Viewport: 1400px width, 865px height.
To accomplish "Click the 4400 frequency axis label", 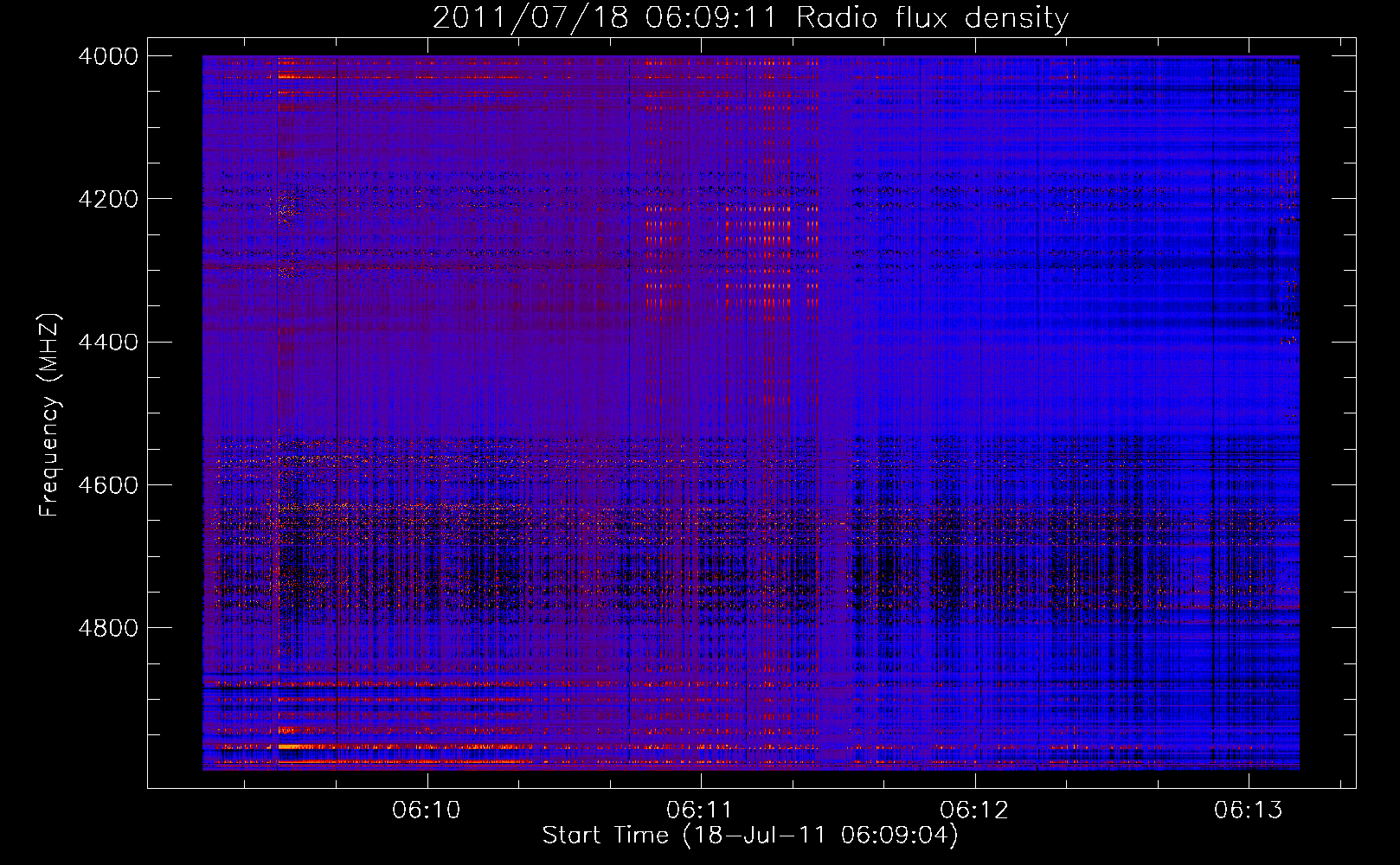I will pos(108,343).
